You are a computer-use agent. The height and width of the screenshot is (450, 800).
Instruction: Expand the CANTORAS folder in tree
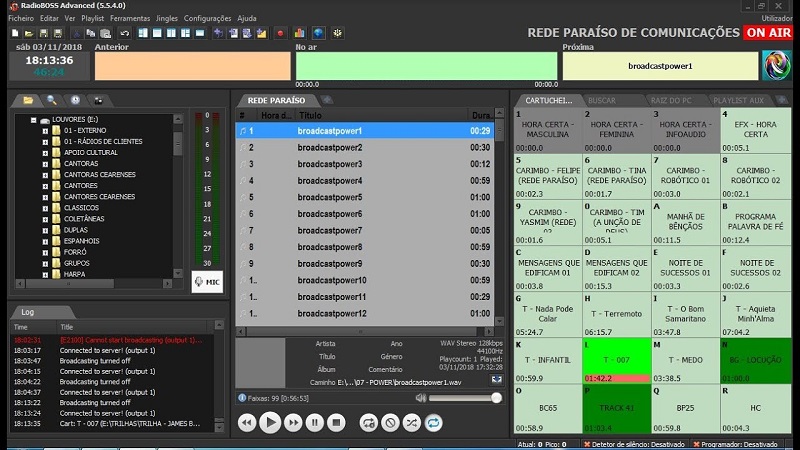pos(45,163)
